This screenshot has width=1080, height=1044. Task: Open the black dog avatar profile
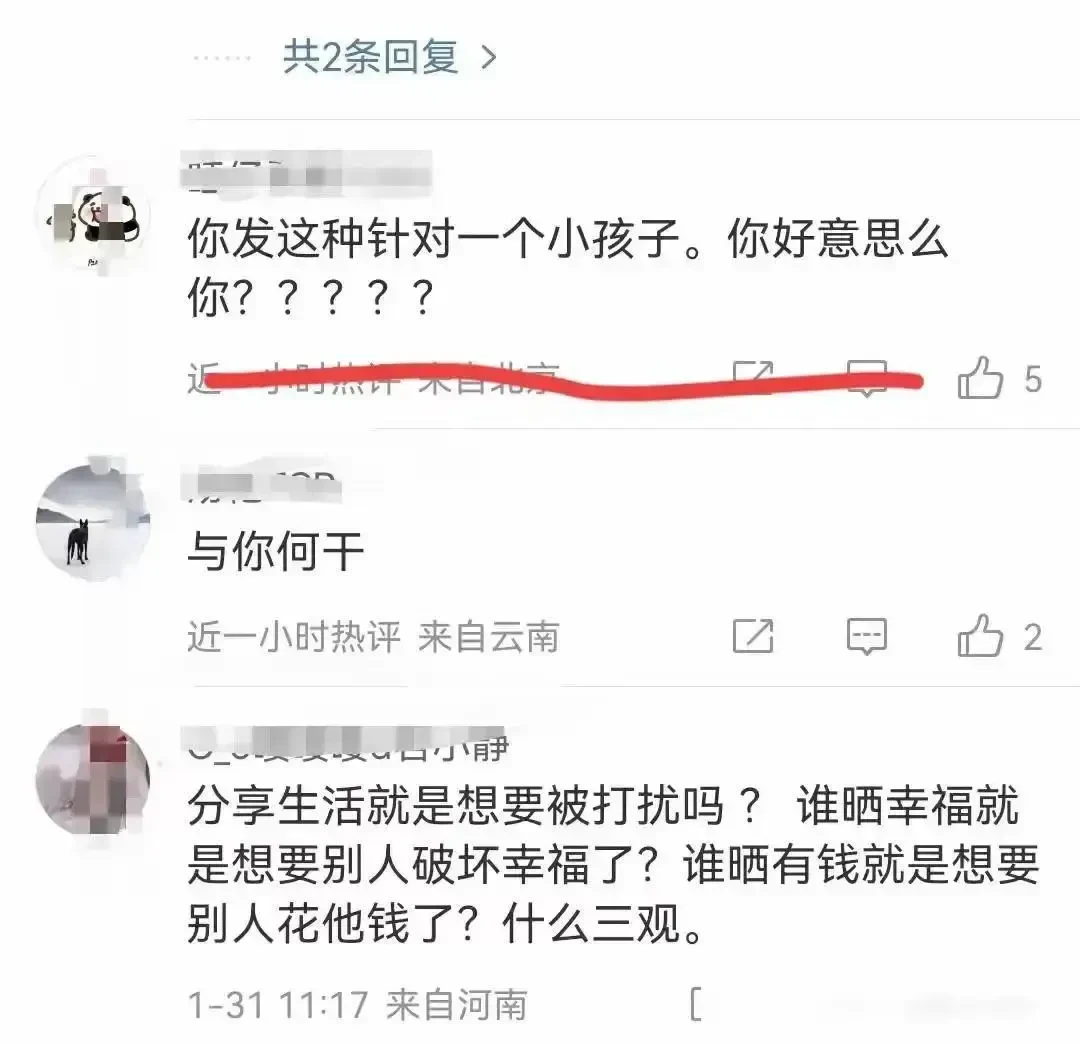[x=93, y=522]
